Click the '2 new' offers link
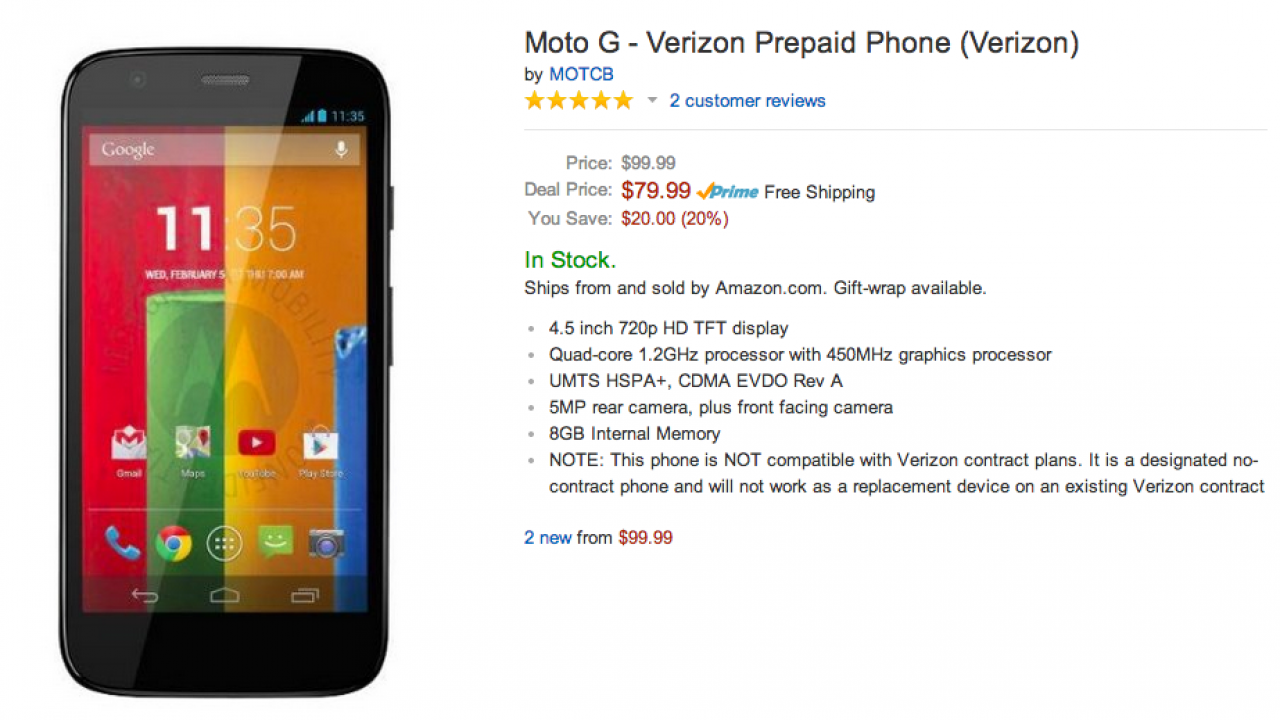Viewport: 1280px width, 720px height. [x=548, y=538]
